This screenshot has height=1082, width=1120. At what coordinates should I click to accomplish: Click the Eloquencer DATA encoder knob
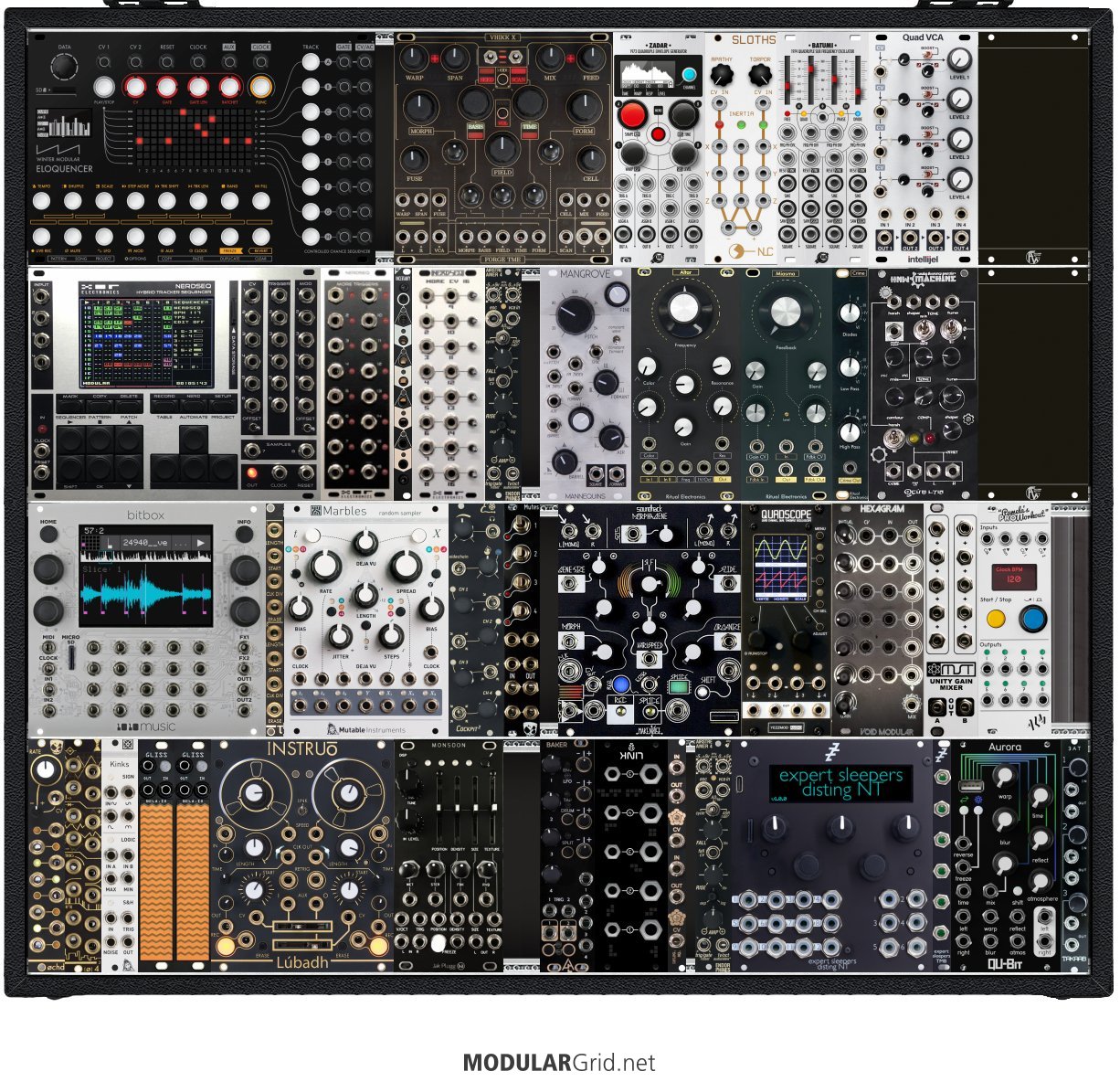(x=64, y=66)
